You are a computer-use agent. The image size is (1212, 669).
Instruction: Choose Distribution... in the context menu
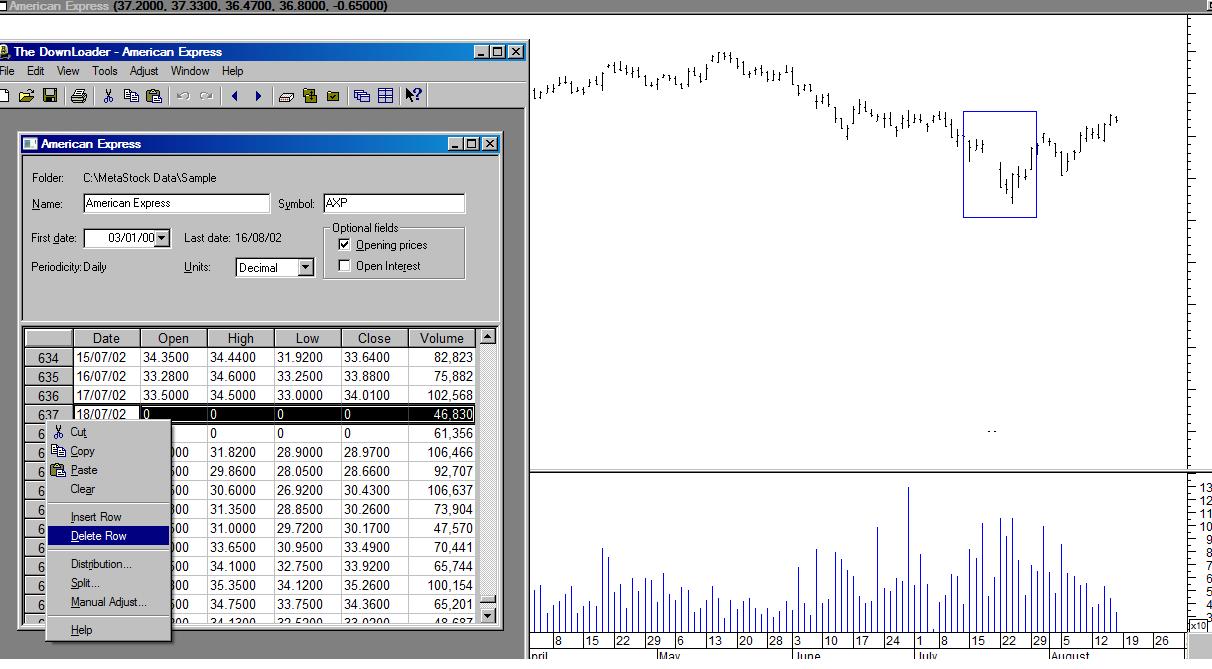[108, 564]
